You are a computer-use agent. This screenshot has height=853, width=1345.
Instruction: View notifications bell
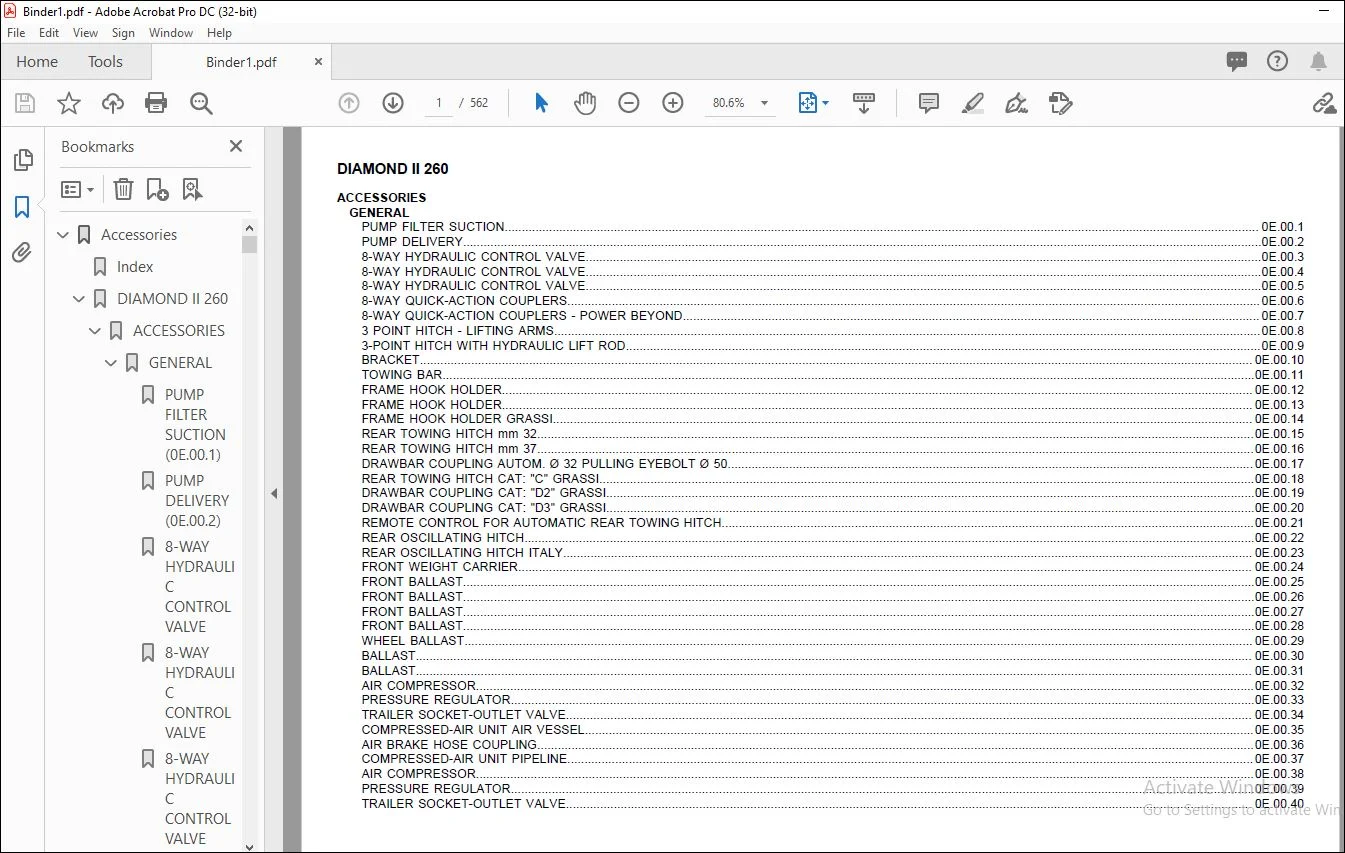[x=1319, y=62]
